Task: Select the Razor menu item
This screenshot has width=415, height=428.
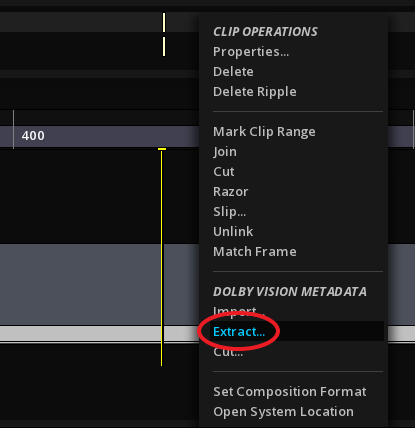Action: tap(231, 192)
